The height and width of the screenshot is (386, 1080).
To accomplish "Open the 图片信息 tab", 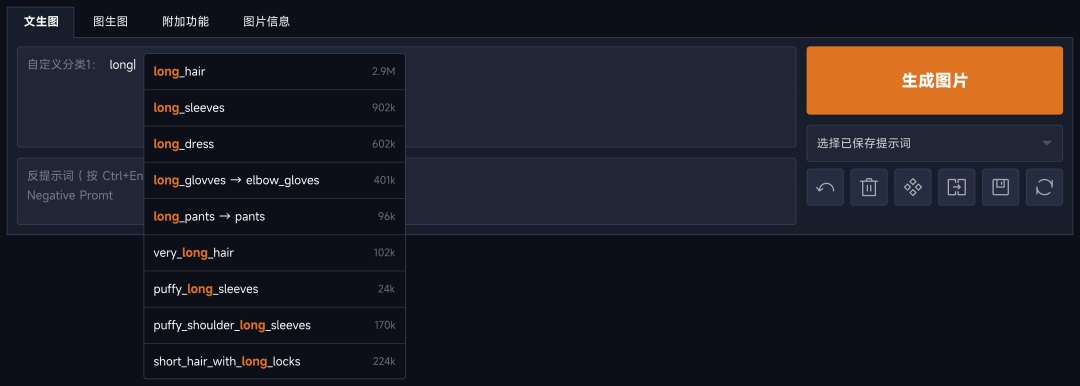I will pos(267,21).
